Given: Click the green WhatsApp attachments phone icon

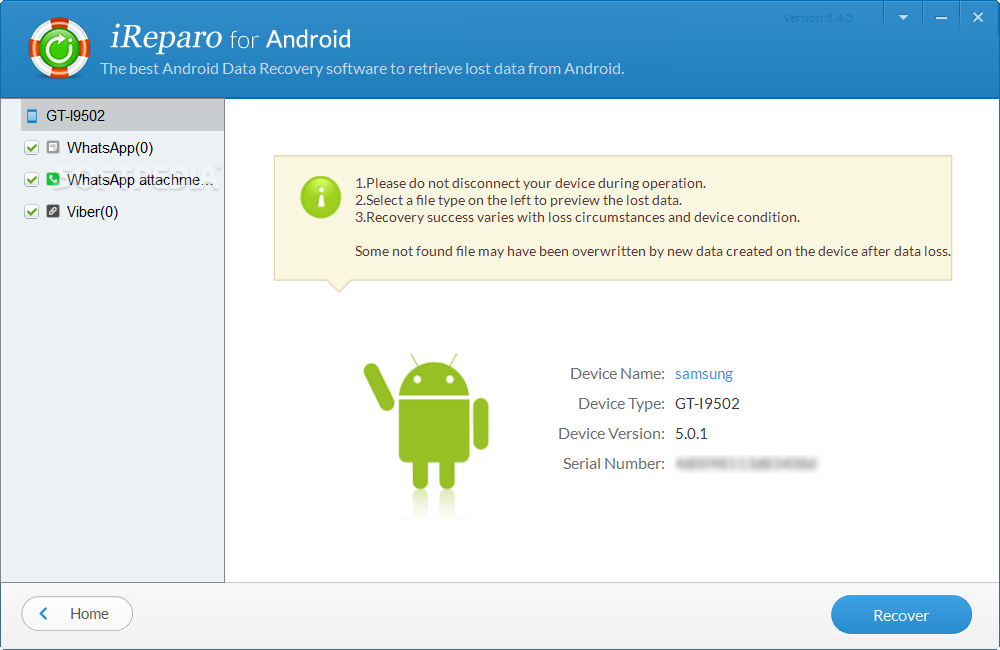Looking at the screenshot, I should point(53,179).
